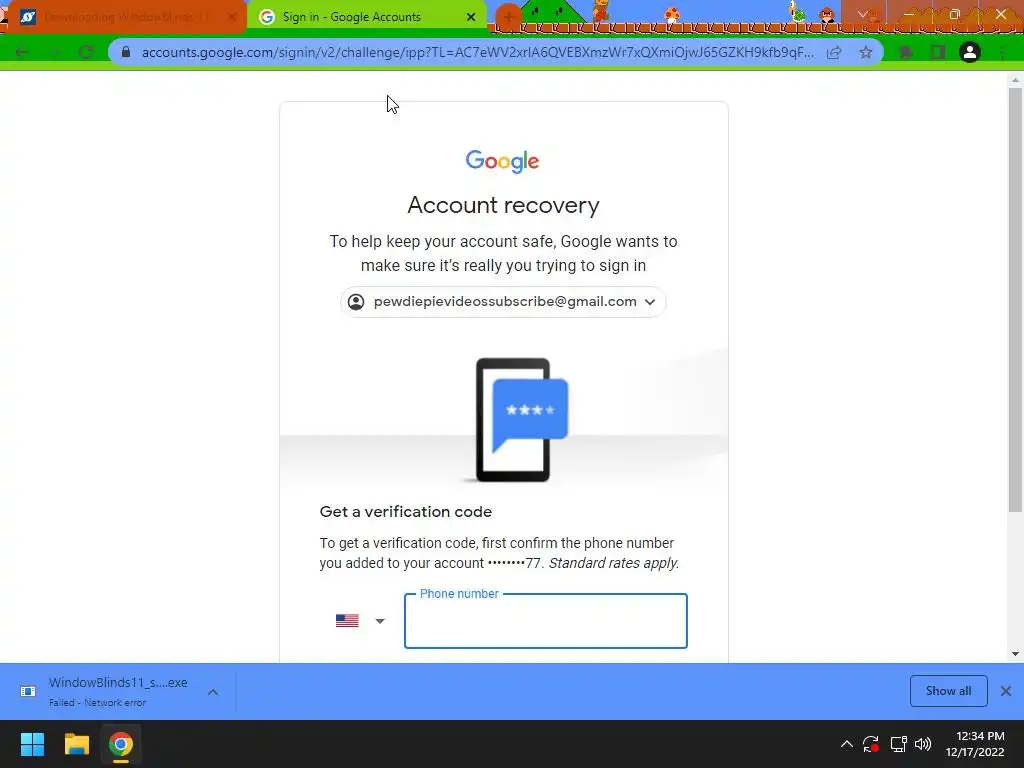The width and height of the screenshot is (1024, 768).
Task: Open the volume control tray icon
Action: tap(923, 744)
